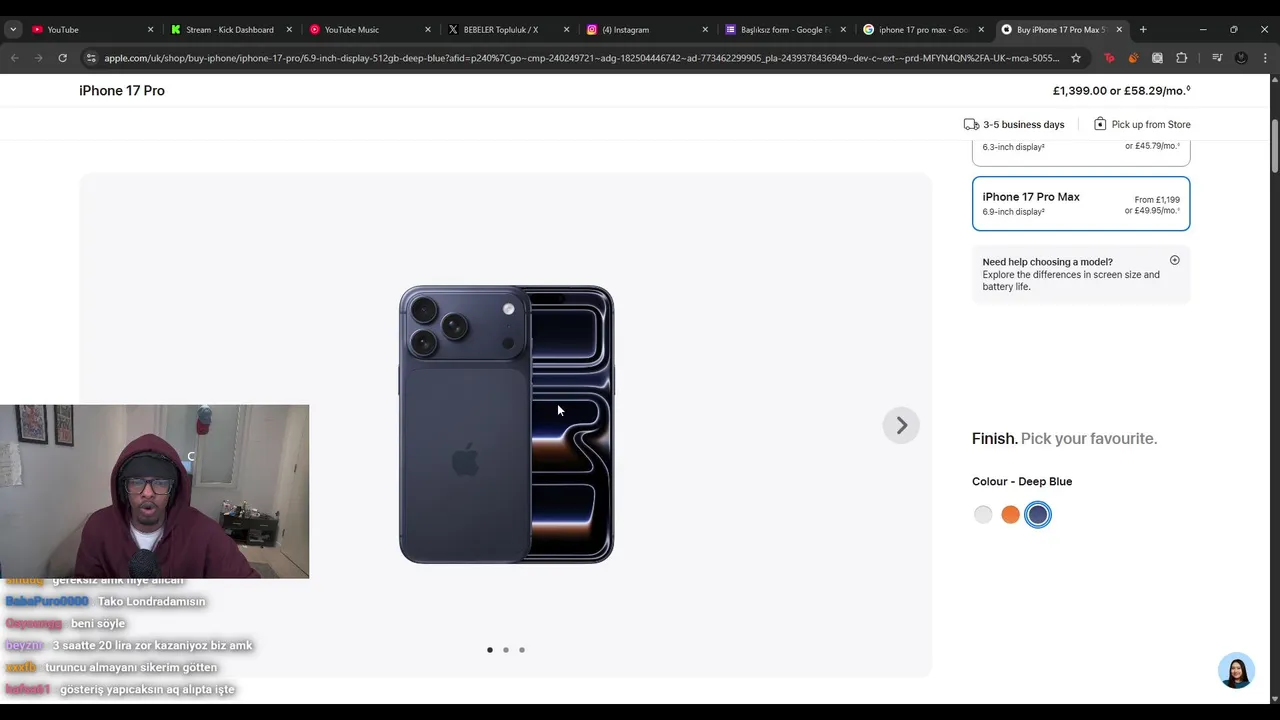Open the orange extension icon
Screen dimensions: 1280x720
point(1133,58)
